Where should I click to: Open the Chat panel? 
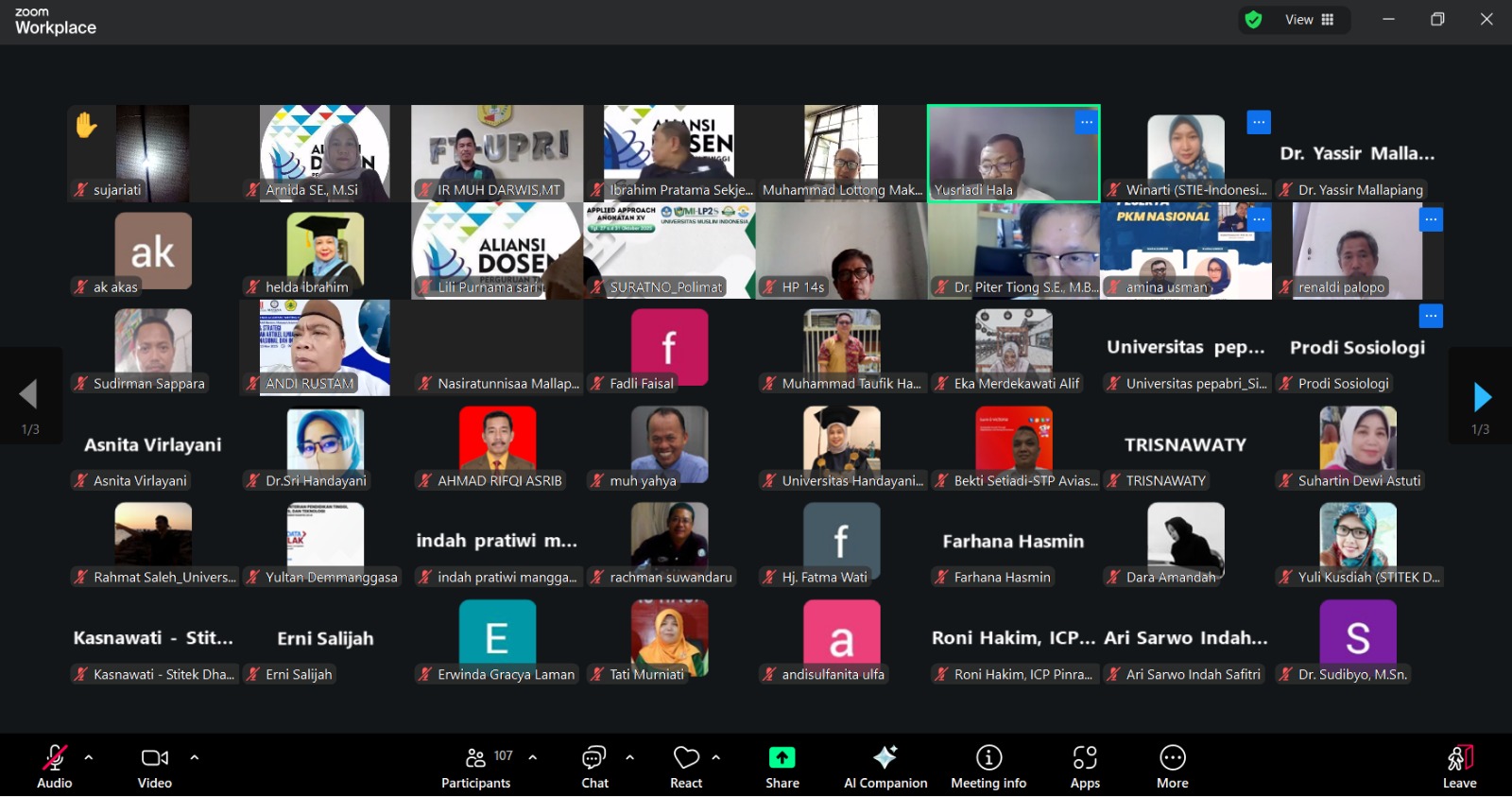click(594, 766)
